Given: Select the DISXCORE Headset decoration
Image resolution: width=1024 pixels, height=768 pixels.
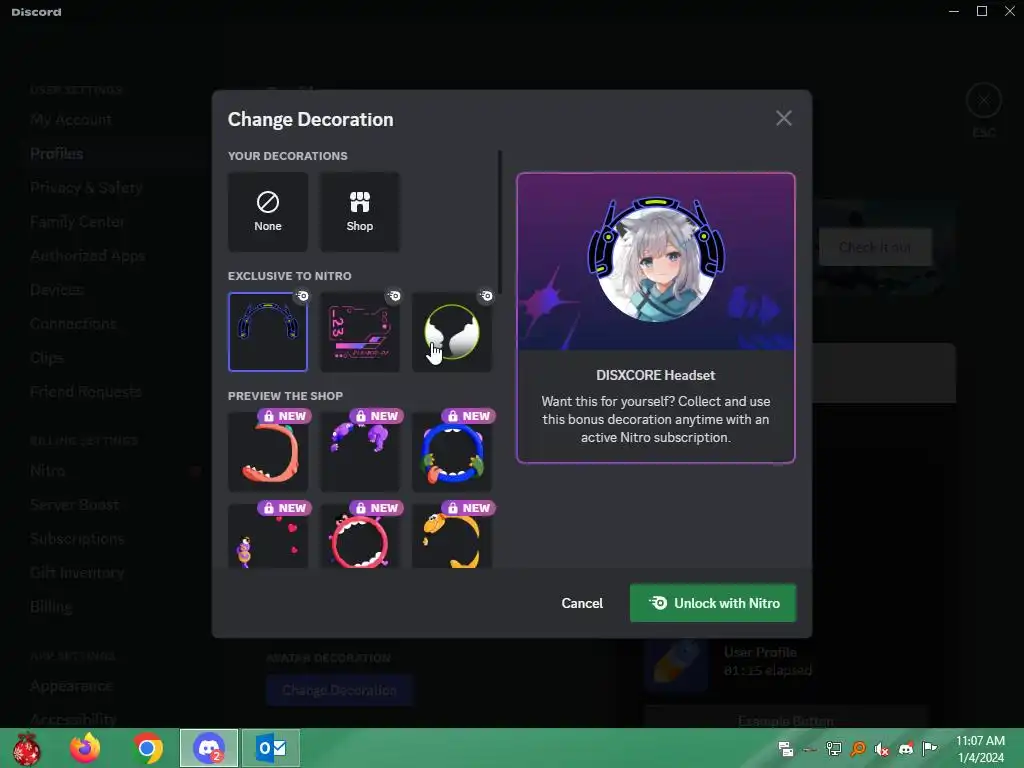Looking at the screenshot, I should [268, 332].
